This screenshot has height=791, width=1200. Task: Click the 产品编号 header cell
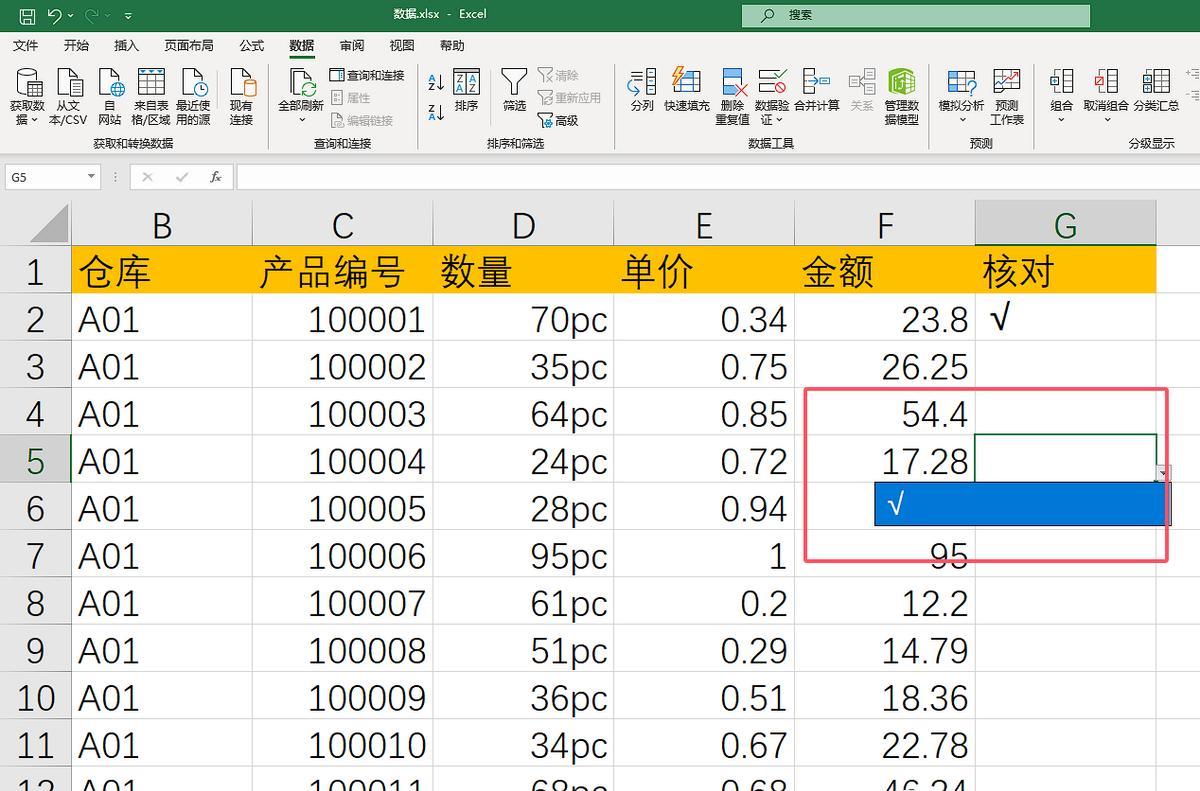pyautogui.click(x=342, y=270)
